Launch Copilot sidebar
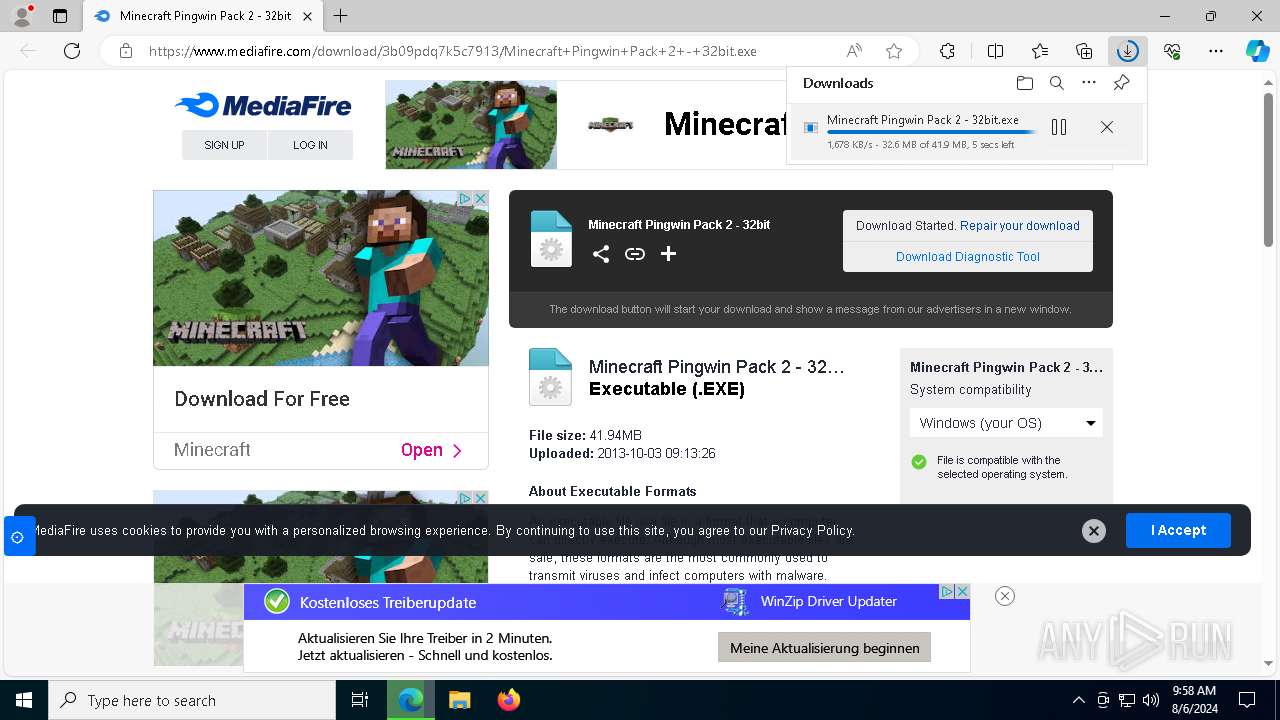The image size is (1280, 720). click(x=1257, y=51)
